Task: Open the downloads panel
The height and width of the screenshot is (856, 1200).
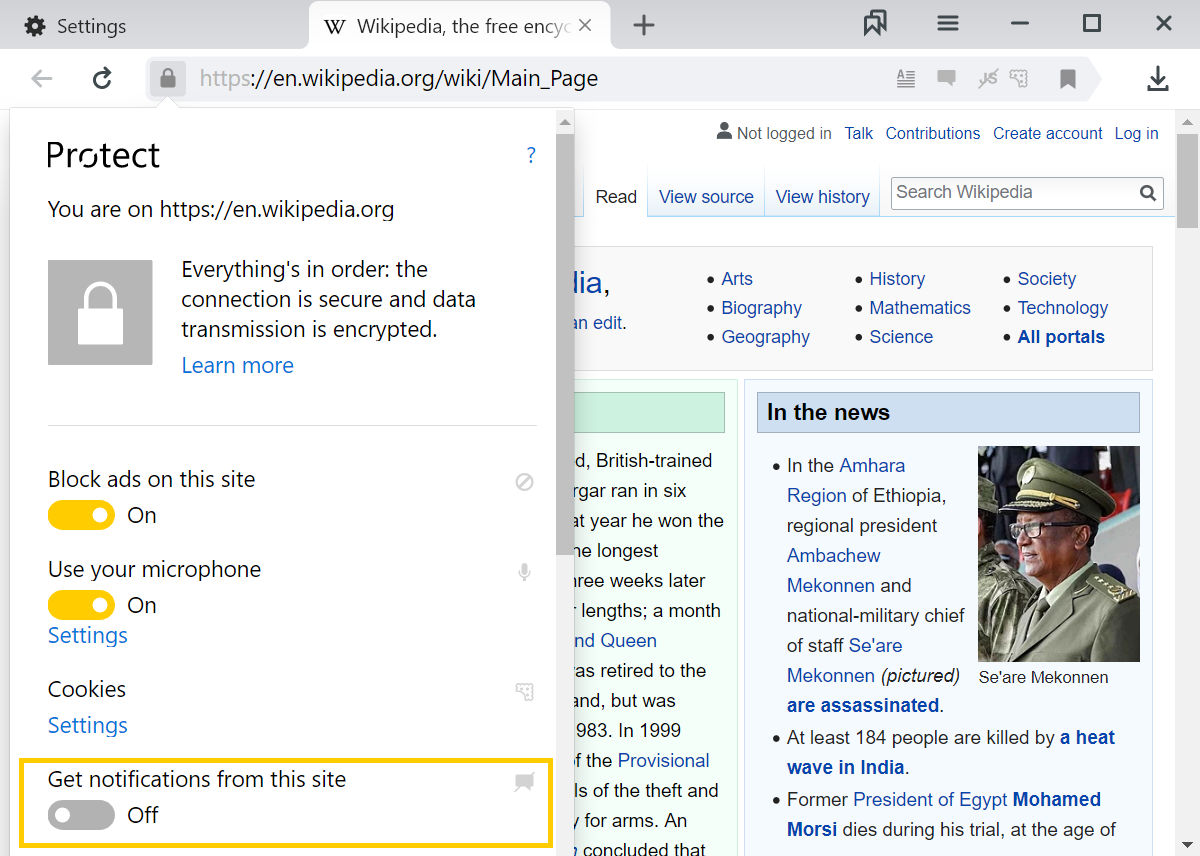Action: pos(1158,79)
